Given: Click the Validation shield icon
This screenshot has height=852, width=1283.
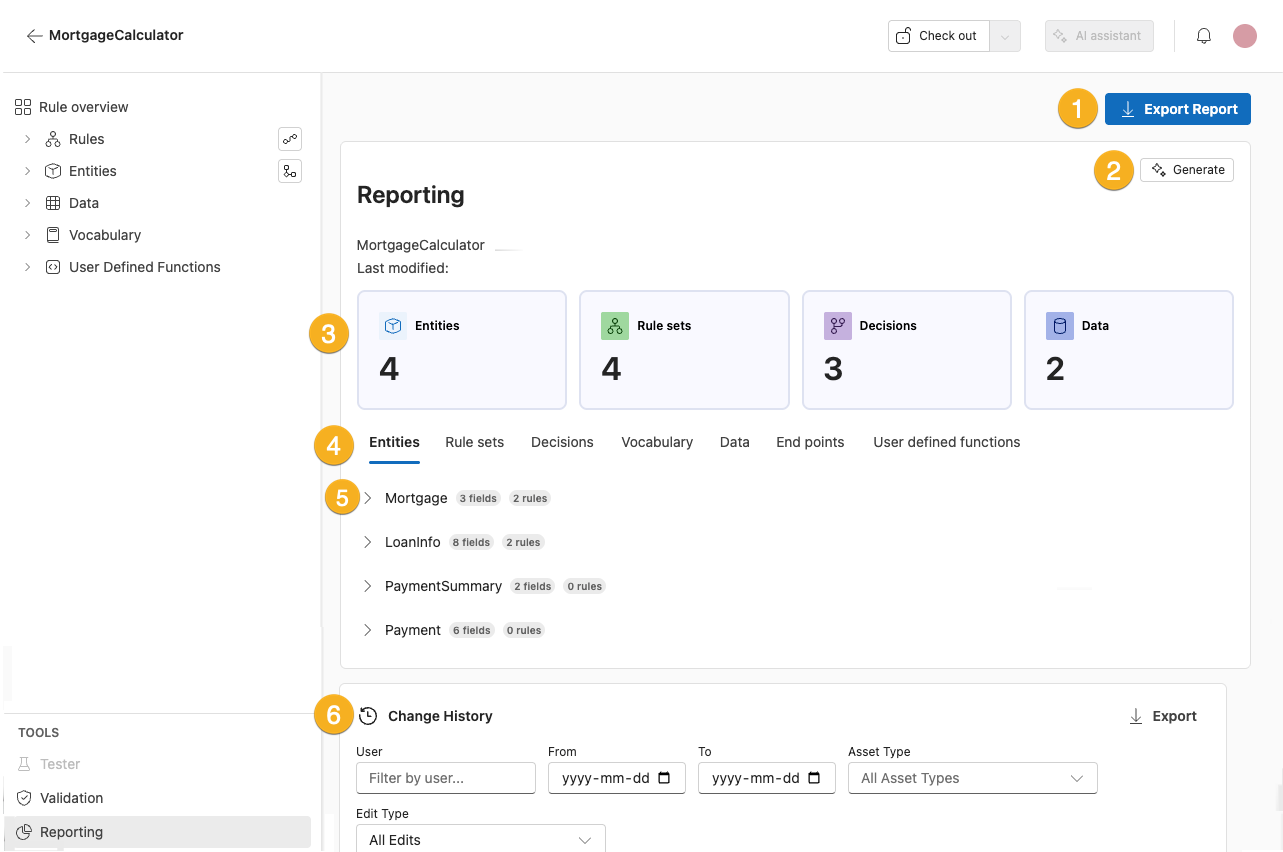Looking at the screenshot, I should (24, 798).
